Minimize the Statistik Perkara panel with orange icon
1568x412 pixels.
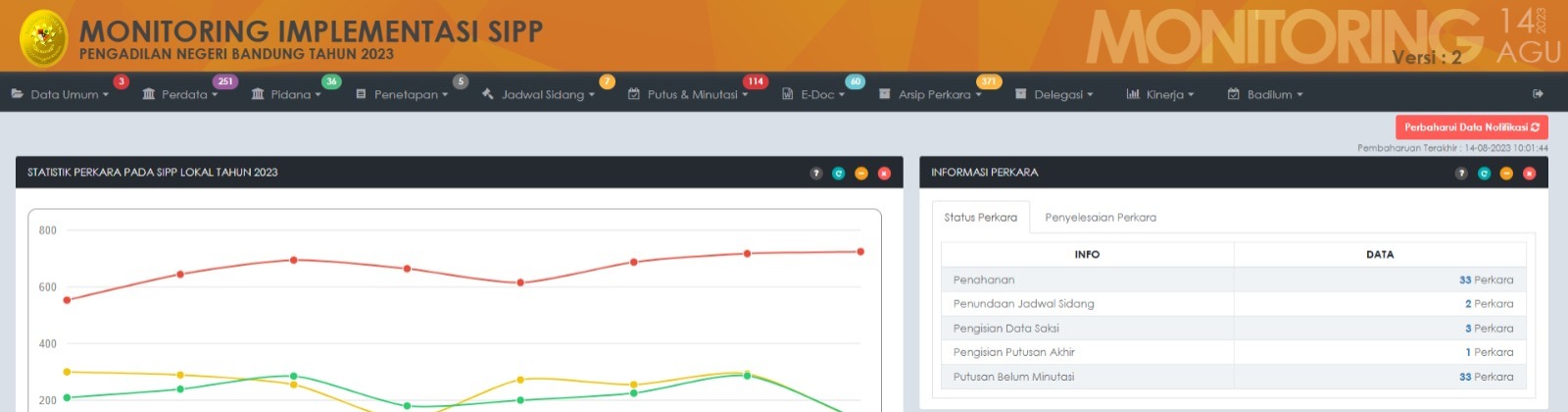(x=860, y=174)
